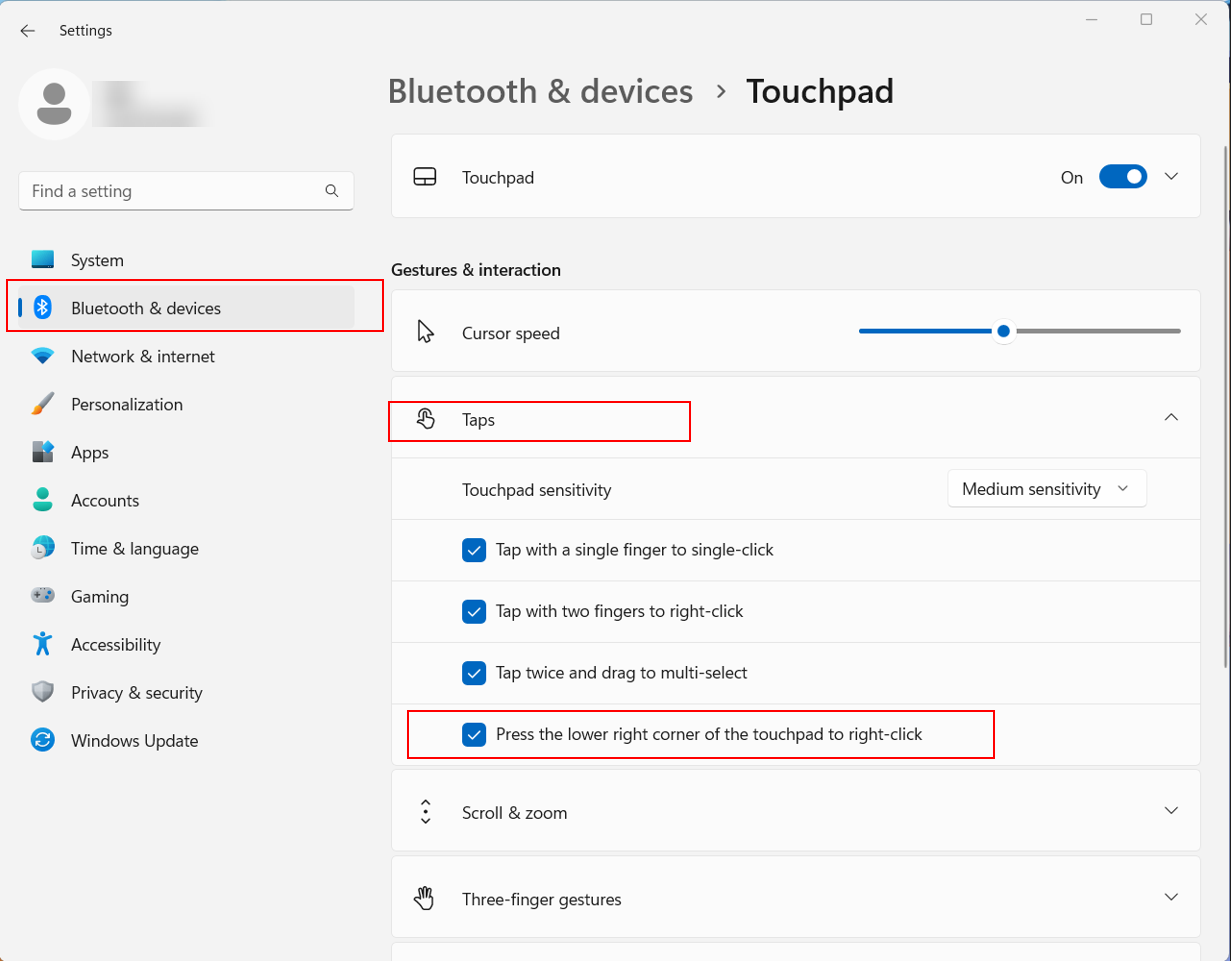Uncheck Tap twice and drag to multi-select
This screenshot has width=1231, height=961.
tap(474, 673)
